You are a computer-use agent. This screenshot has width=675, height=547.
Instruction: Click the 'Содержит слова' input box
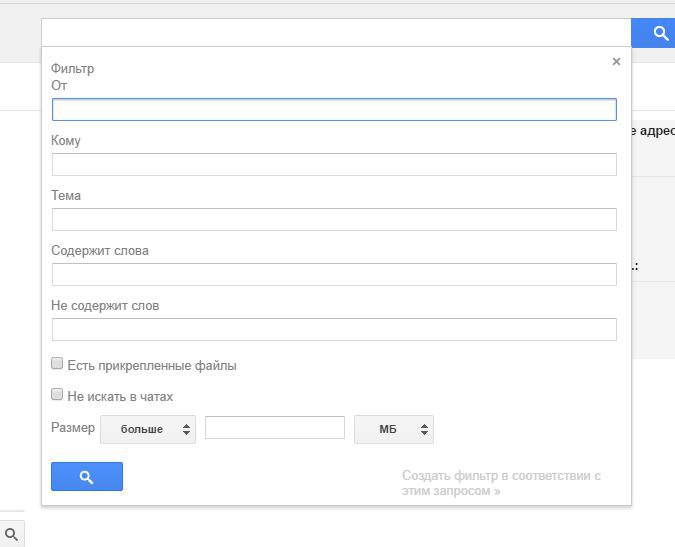pyautogui.click(x=334, y=275)
